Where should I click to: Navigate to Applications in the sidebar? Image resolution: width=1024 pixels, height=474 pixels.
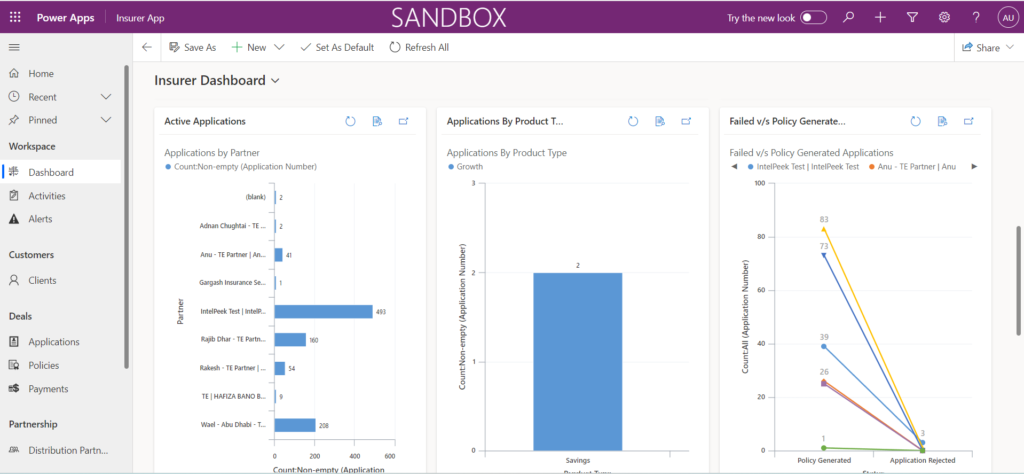coord(53,342)
